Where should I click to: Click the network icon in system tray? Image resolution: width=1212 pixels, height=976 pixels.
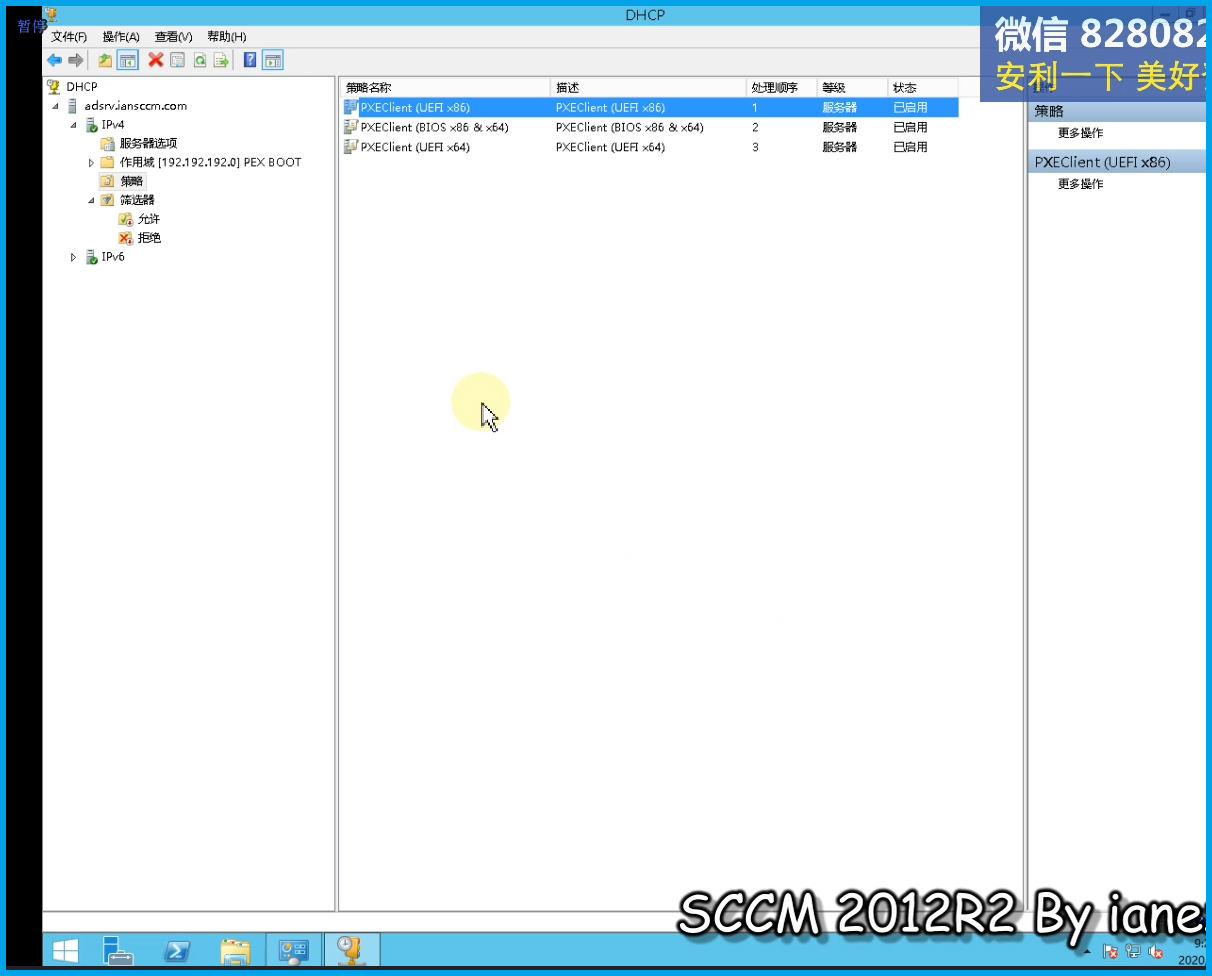1133,951
